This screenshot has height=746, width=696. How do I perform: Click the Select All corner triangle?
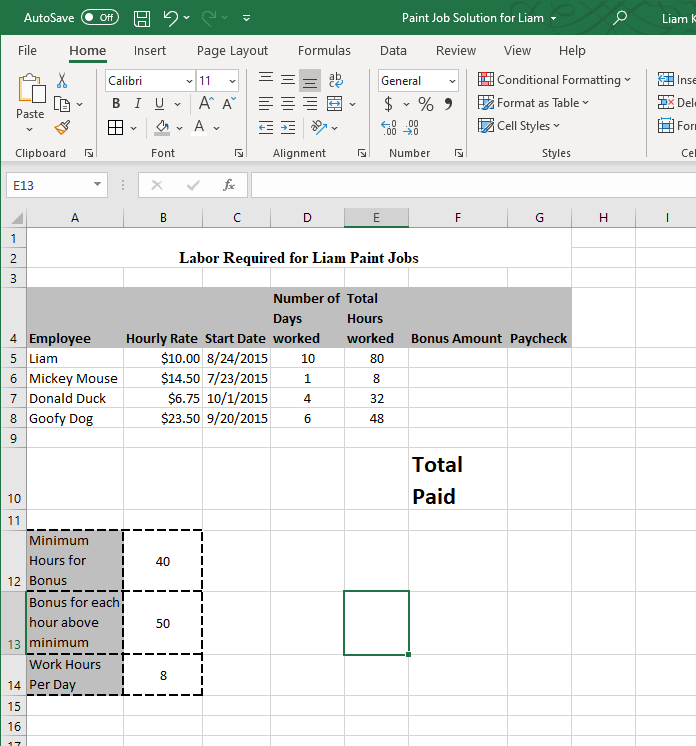pyautogui.click(x=17, y=218)
